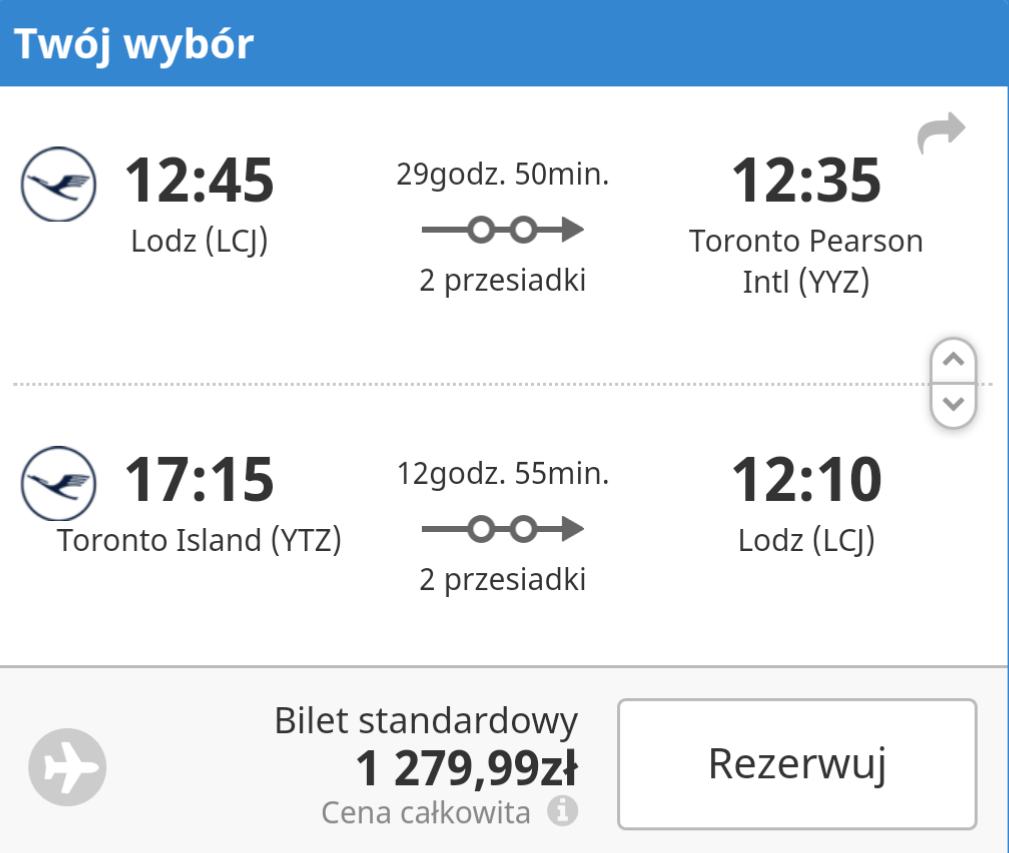Click the up chevron on flight switcher
1009x853 pixels.
tap(953, 360)
